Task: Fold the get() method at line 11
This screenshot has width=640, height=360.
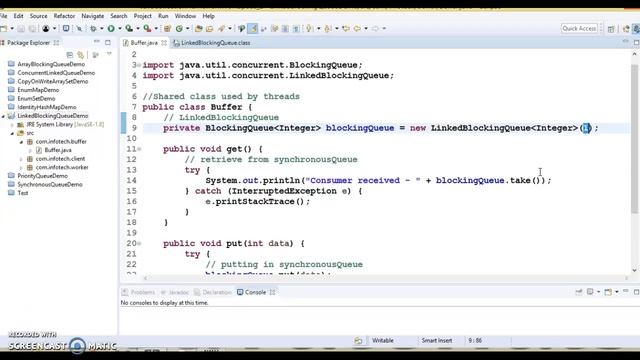Action: pos(139,149)
